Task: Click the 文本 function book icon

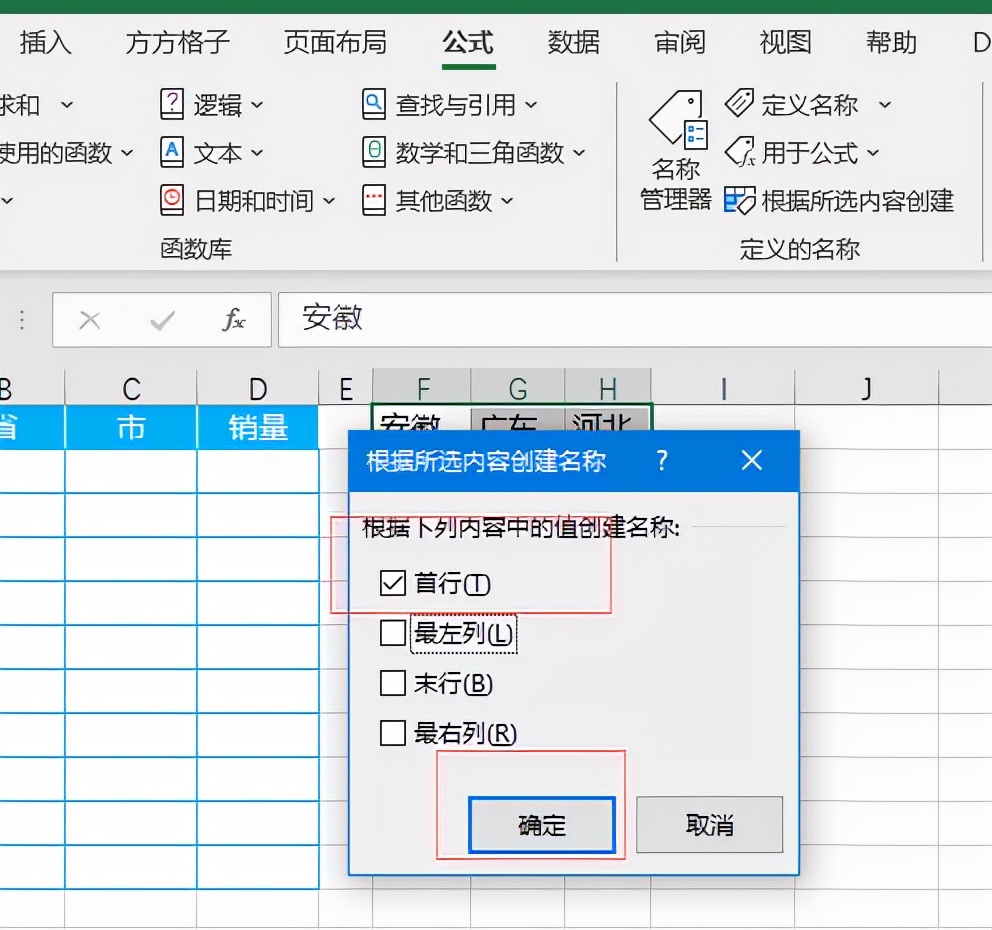Action: click(x=172, y=152)
